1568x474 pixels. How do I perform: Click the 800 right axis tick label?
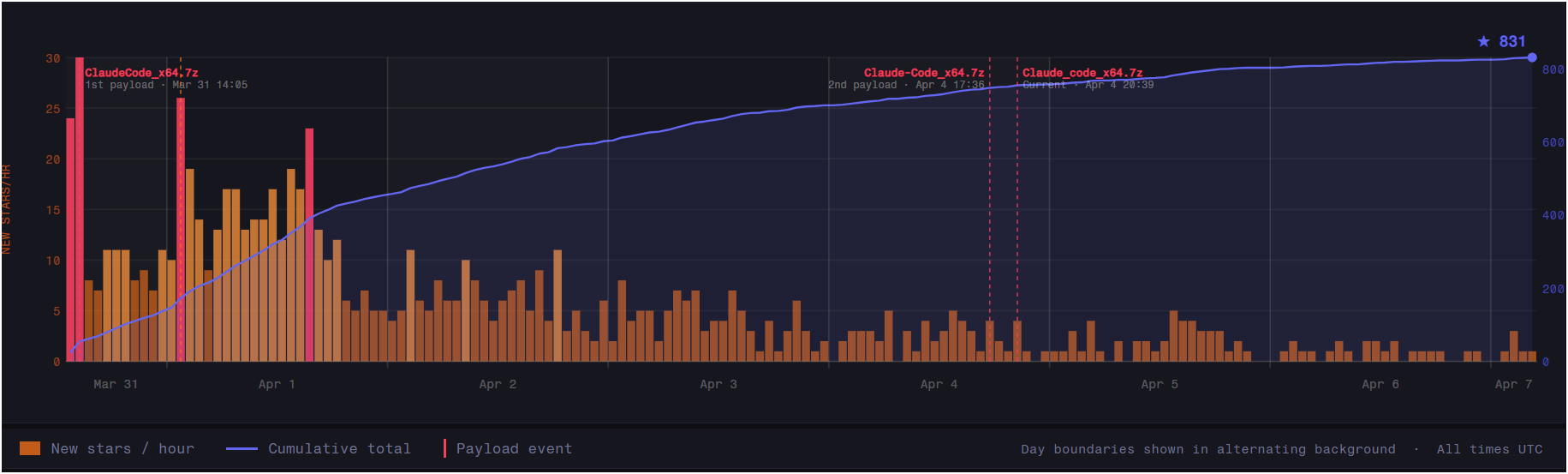pyautogui.click(x=1553, y=69)
